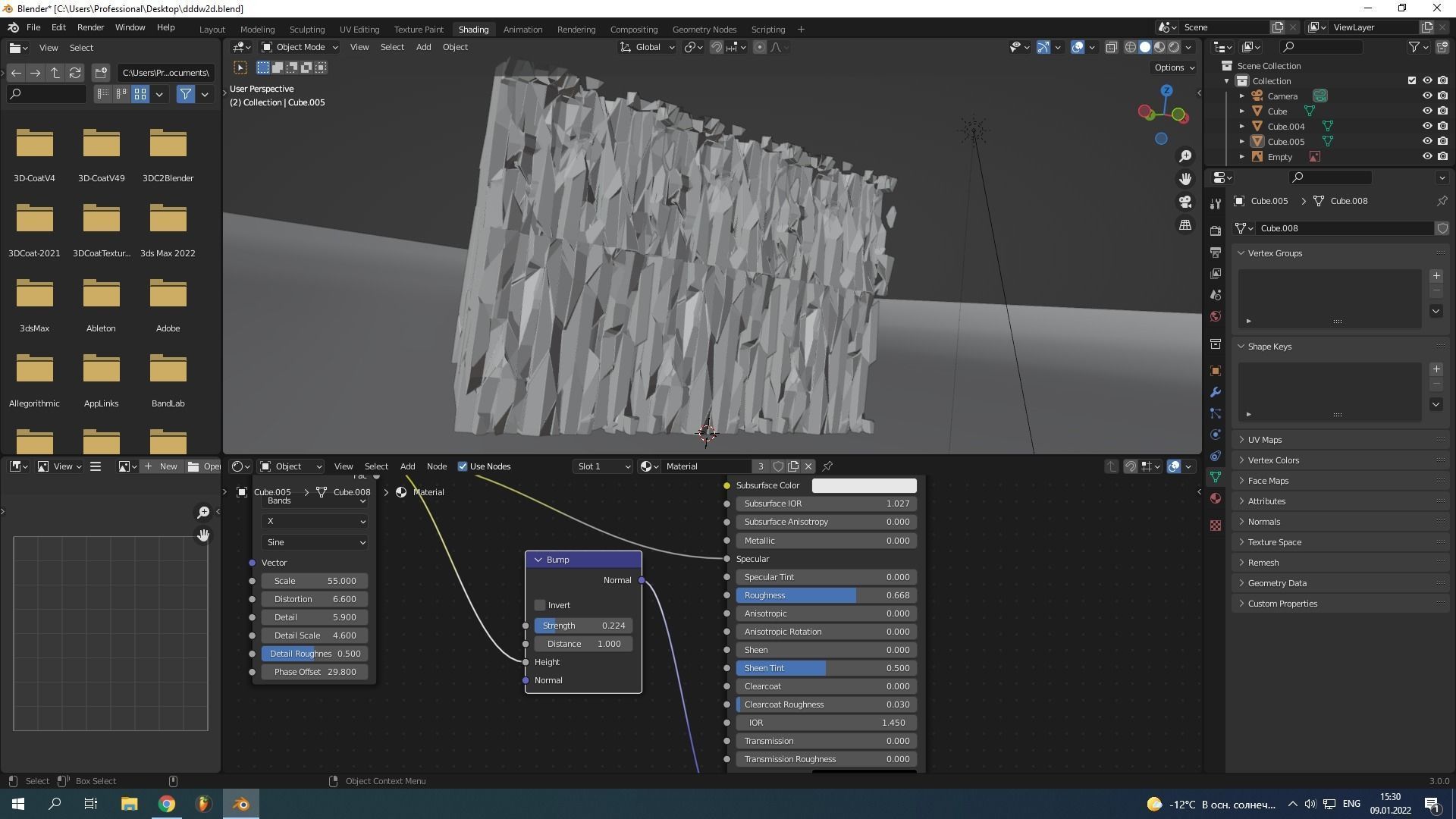The width and height of the screenshot is (1456, 819).
Task: Collapse the Bump node header
Action: coord(538,559)
